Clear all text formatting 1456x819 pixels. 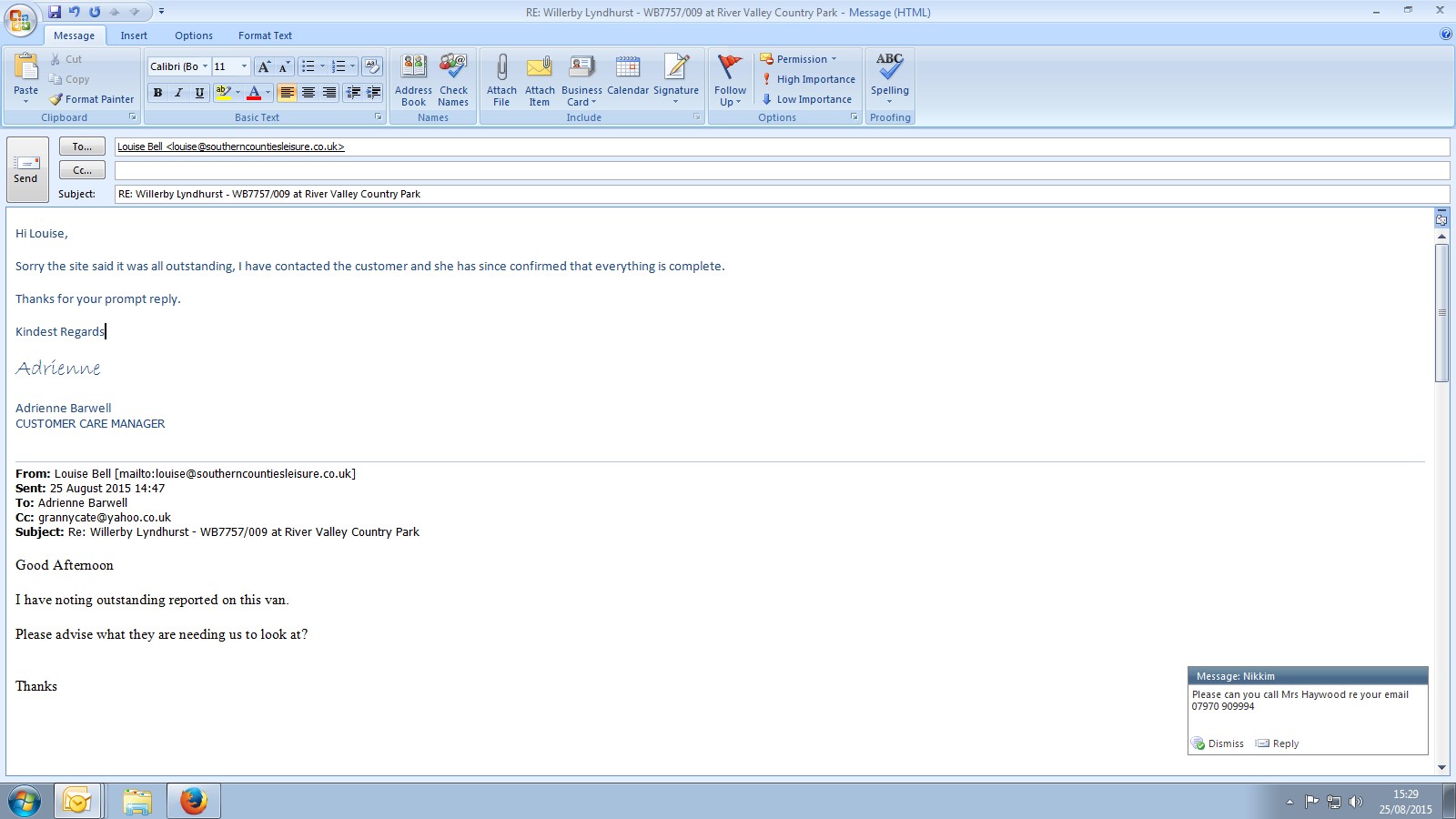[371, 66]
